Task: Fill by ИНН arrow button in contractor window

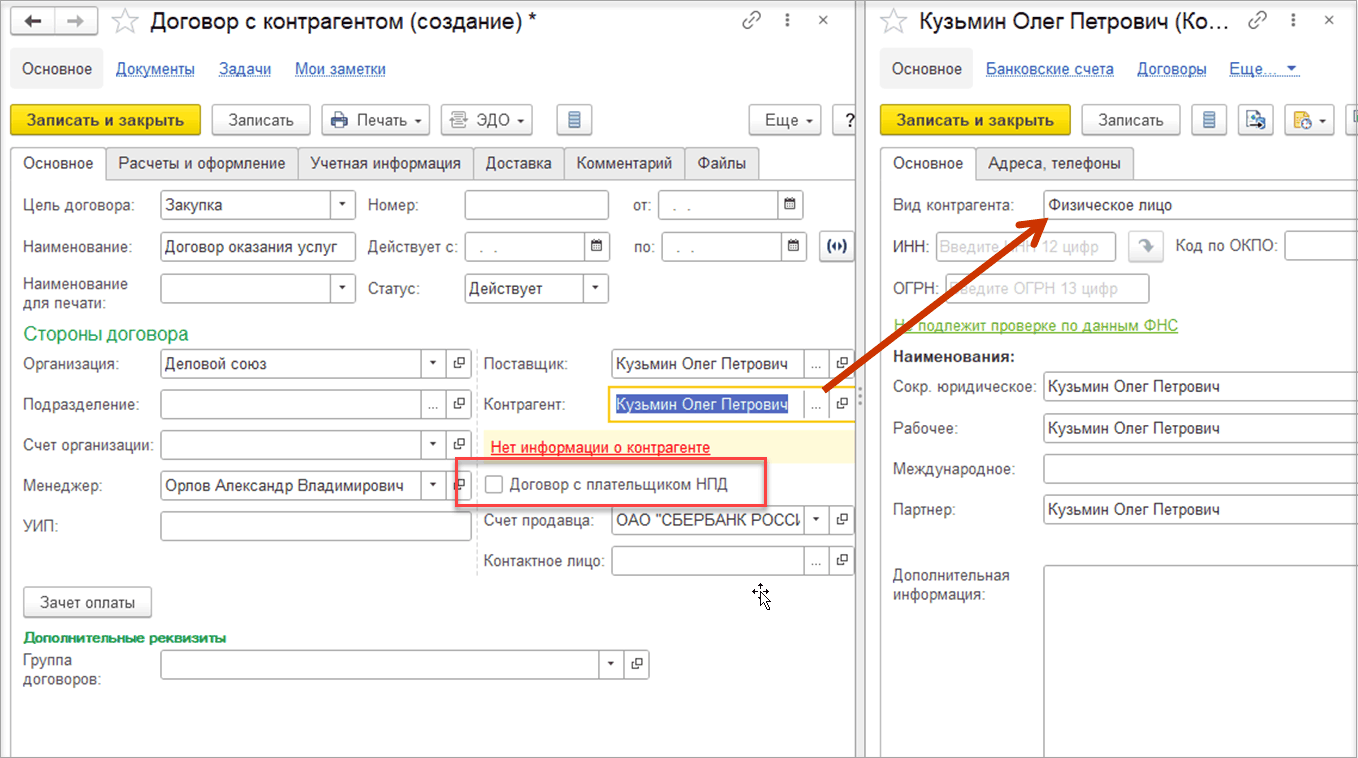Action: (1146, 246)
